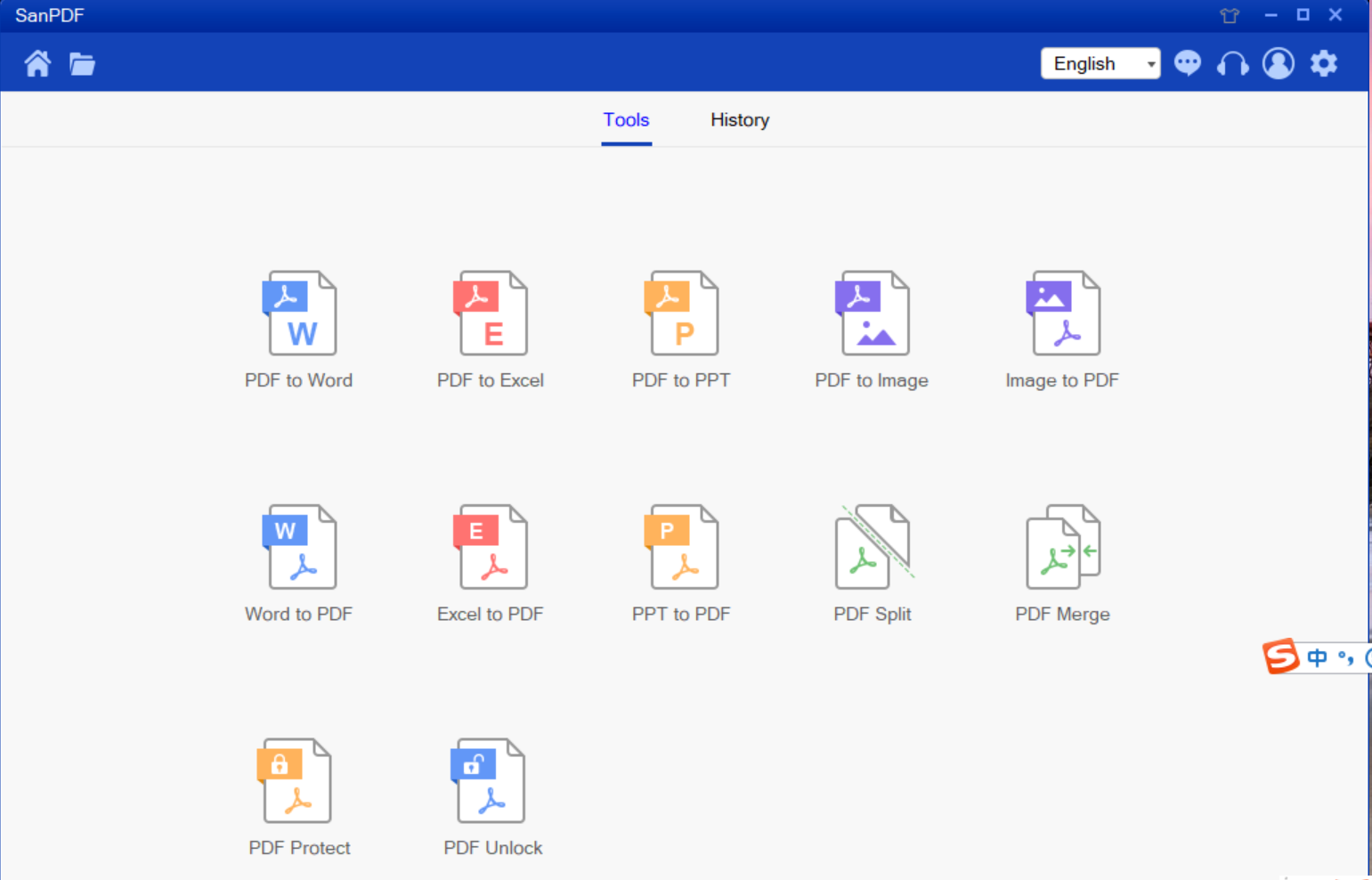Screen dimensions: 1372x880
Task: Select the Image to PDF converter
Action: coord(1062,328)
